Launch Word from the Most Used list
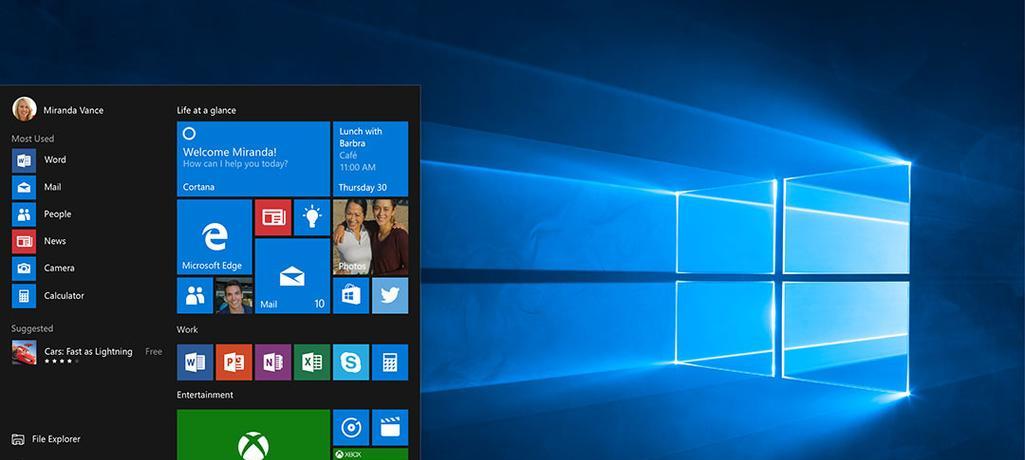The width and height of the screenshot is (1025, 460). tap(39, 160)
